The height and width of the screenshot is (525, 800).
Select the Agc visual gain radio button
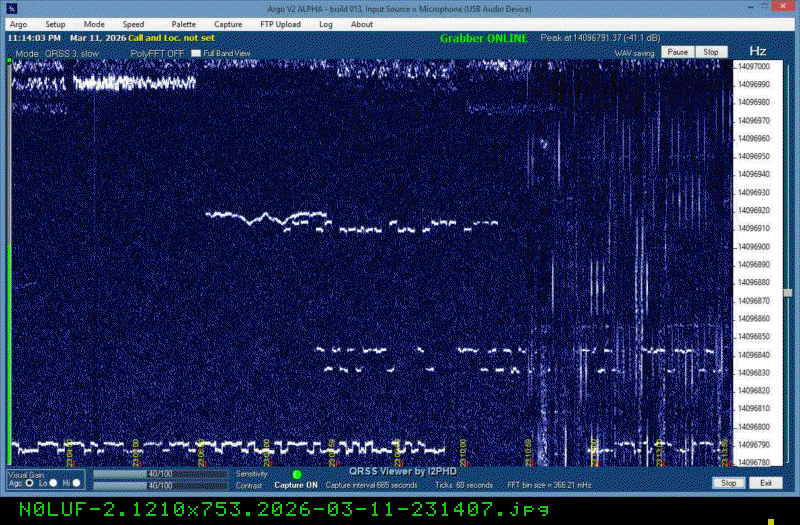pyautogui.click(x=29, y=483)
